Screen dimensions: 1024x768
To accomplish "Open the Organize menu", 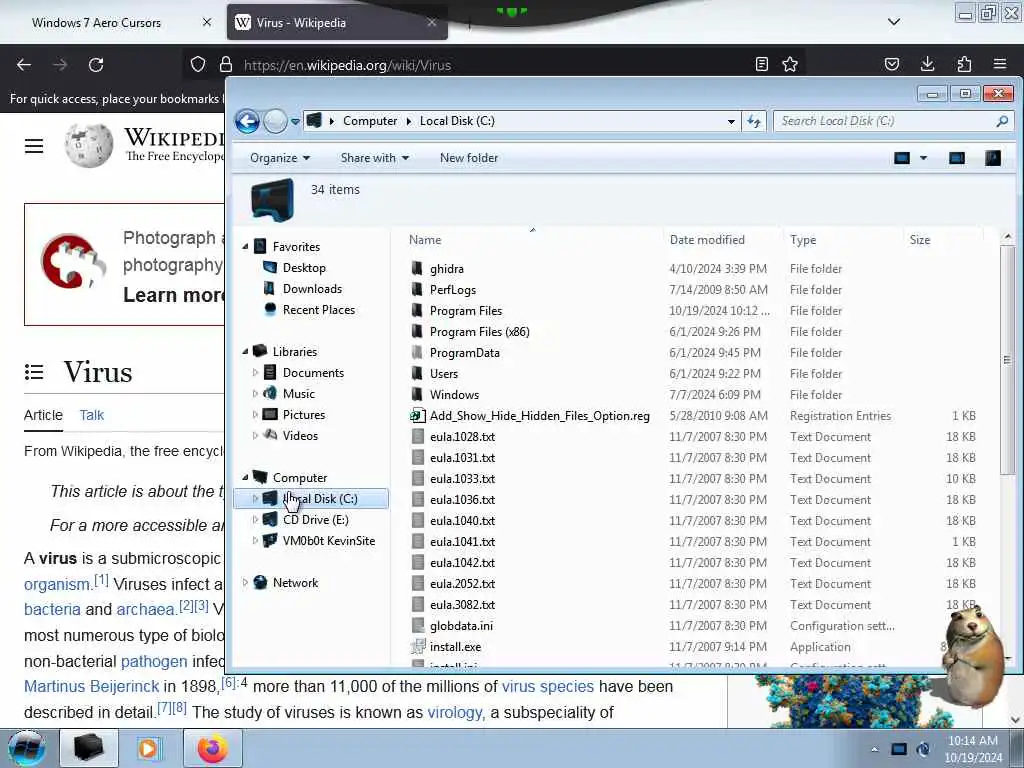I will click(280, 158).
